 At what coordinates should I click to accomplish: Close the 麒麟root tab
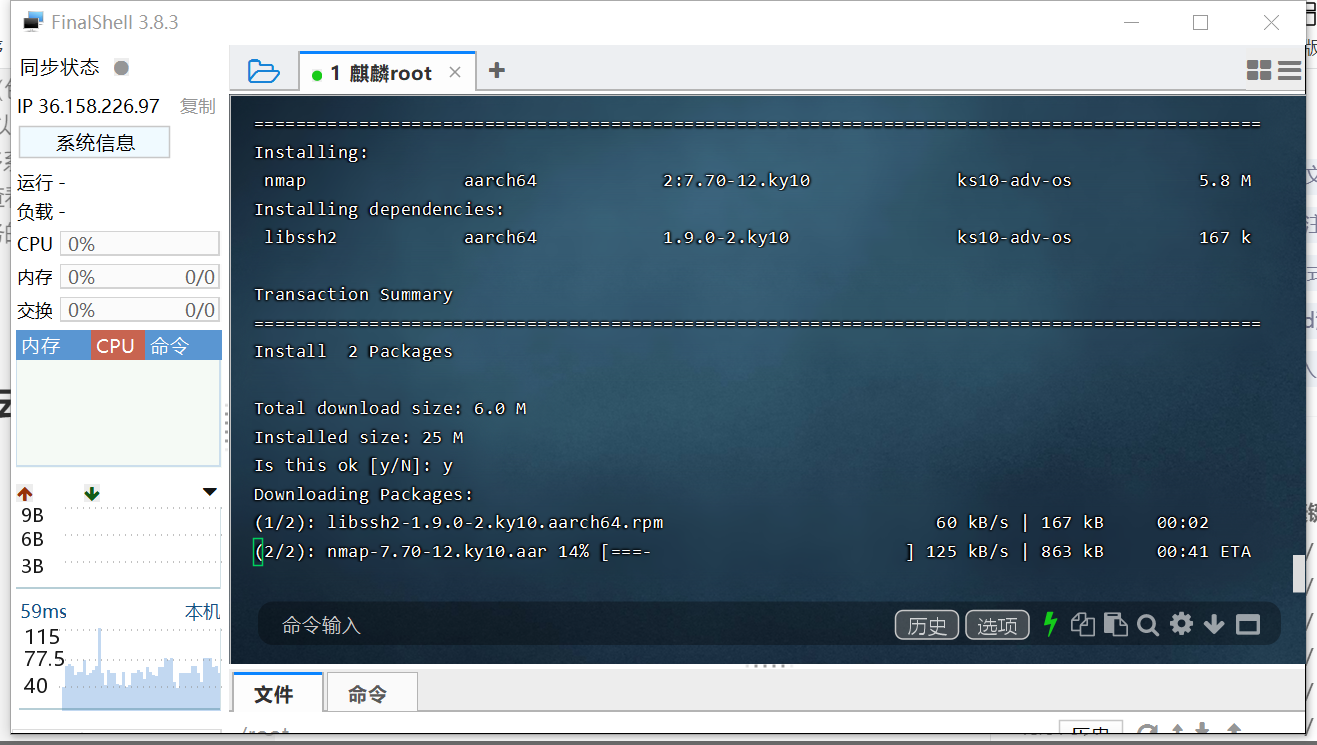coord(455,72)
